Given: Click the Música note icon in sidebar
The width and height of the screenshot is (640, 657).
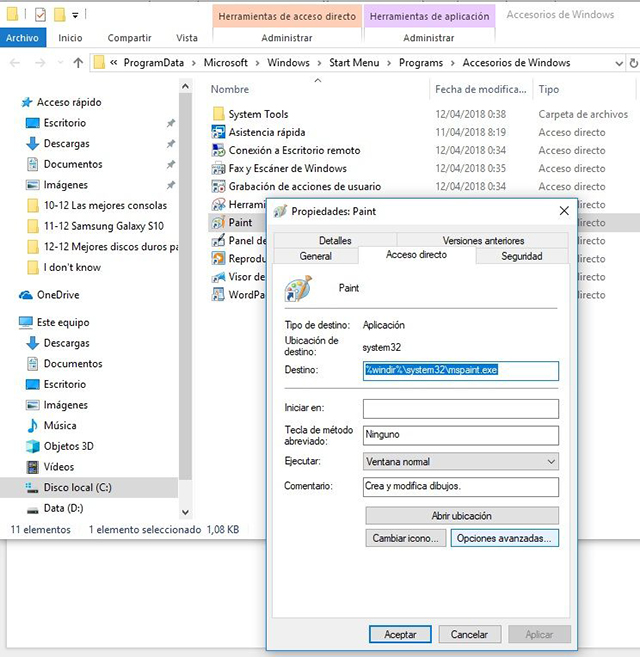Looking at the screenshot, I should [32, 425].
